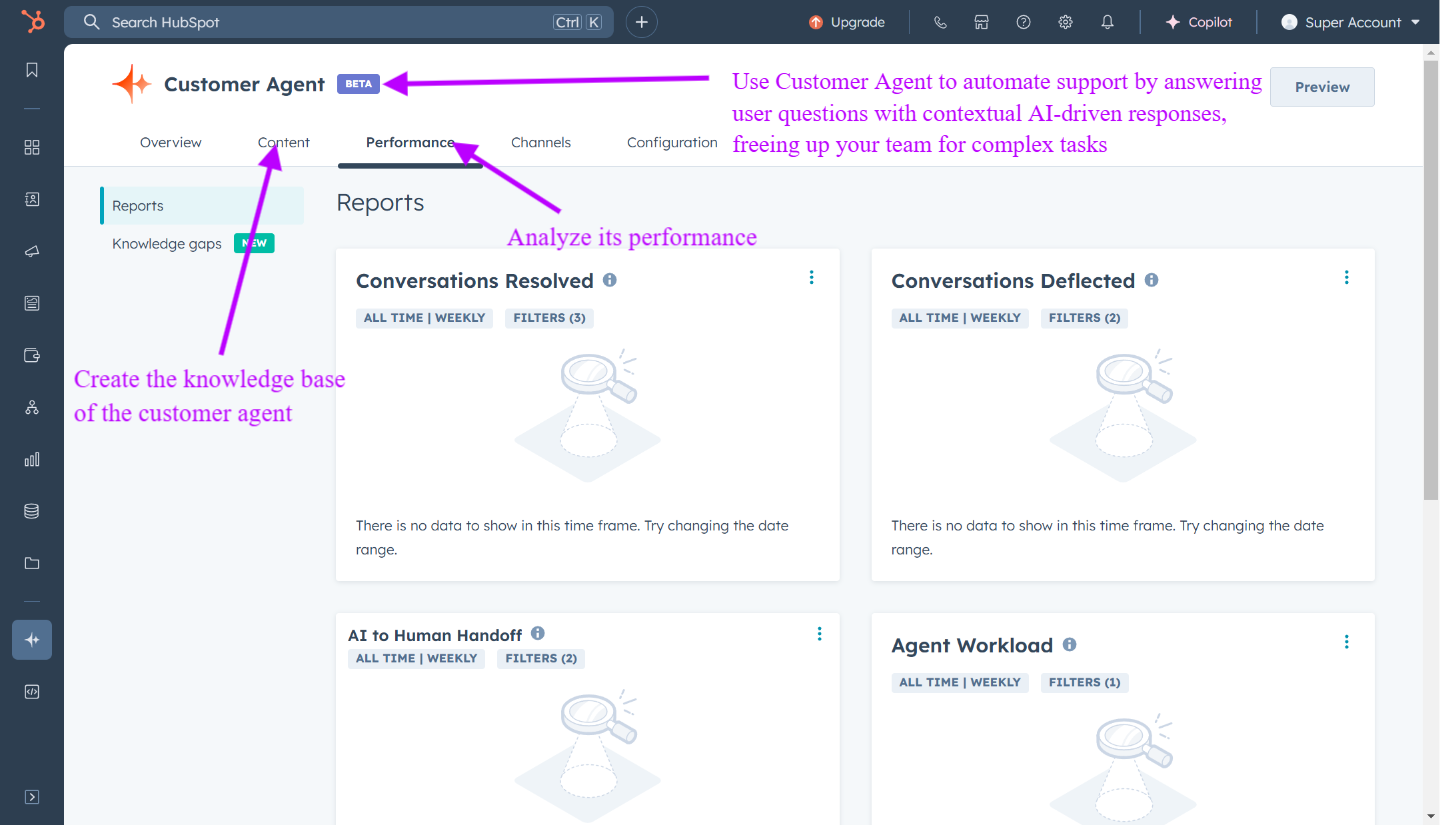This screenshot has height=825, width=1440.
Task: Open the kebab menu on Conversations Resolved
Action: click(x=811, y=277)
